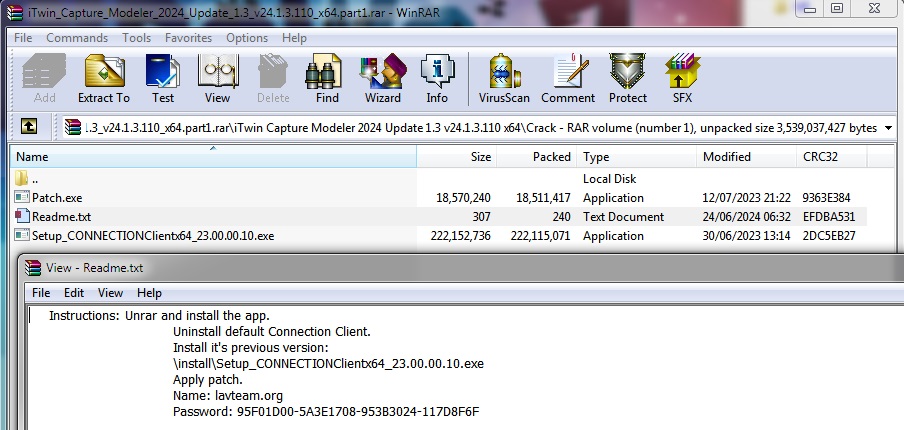
Task: Expand the address path dropdown arrow
Action: 888,128
